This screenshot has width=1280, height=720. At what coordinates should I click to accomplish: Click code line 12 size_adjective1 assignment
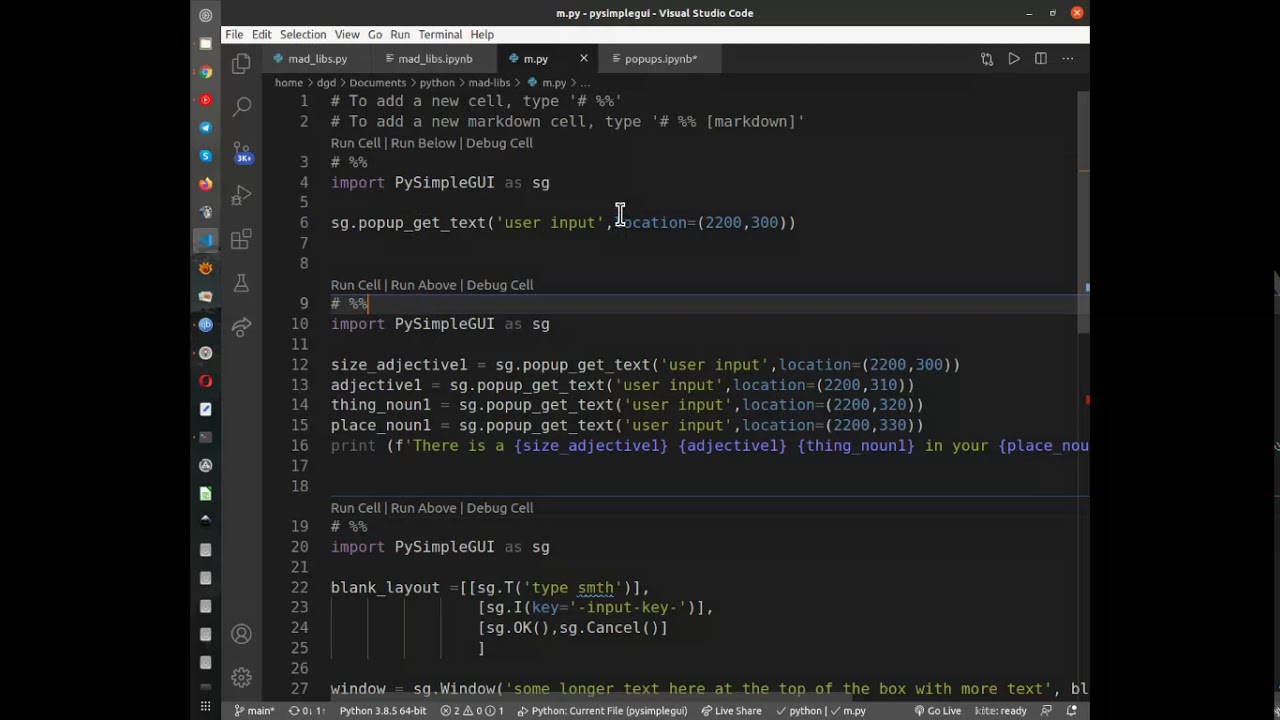pyautogui.click(x=645, y=365)
